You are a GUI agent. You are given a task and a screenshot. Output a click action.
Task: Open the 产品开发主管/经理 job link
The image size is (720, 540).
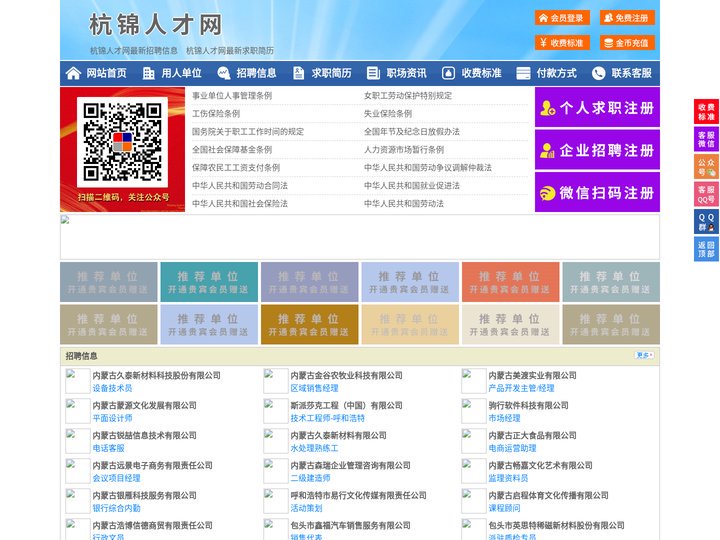[521, 388]
